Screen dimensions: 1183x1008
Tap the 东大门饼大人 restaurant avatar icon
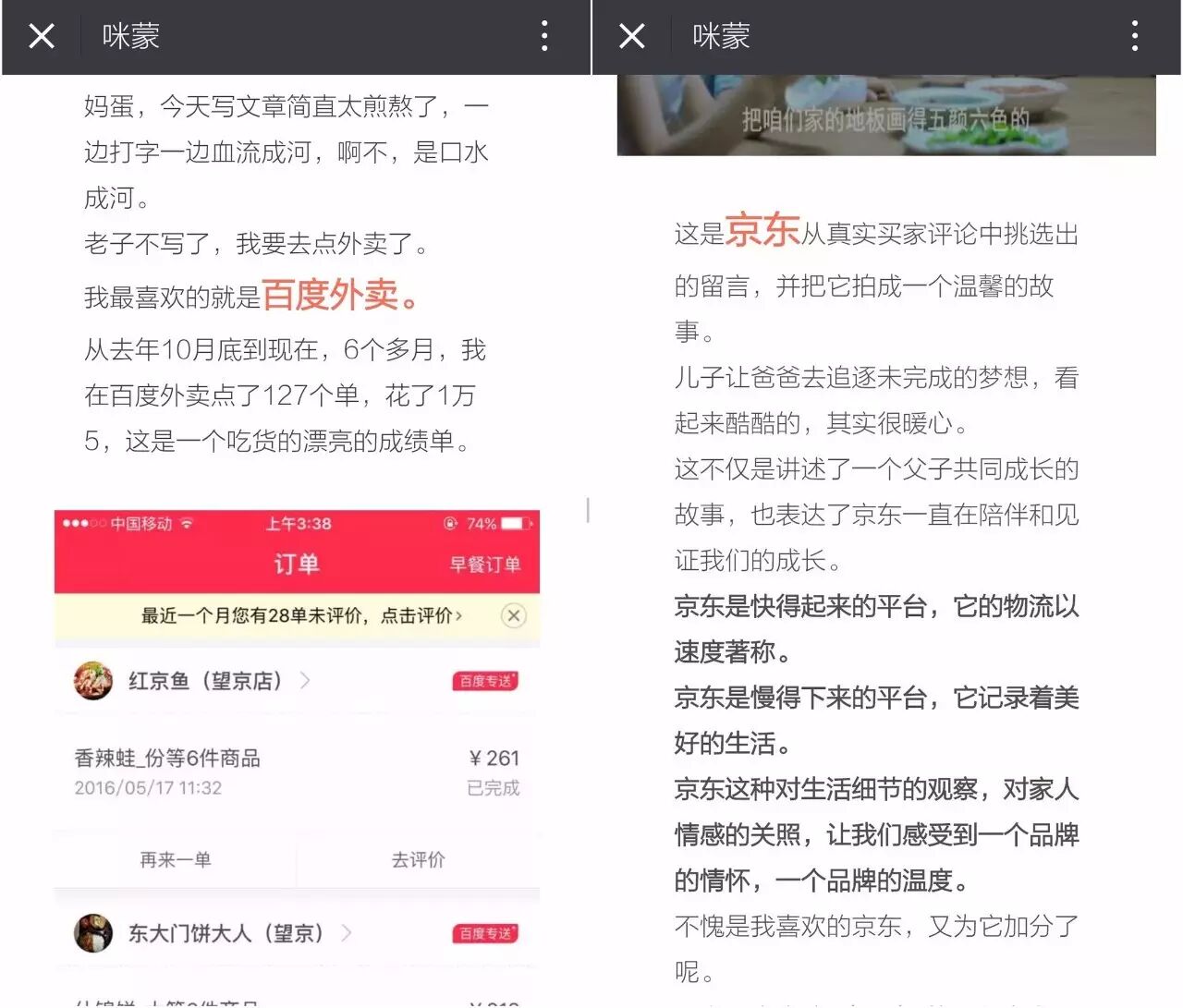[x=93, y=933]
